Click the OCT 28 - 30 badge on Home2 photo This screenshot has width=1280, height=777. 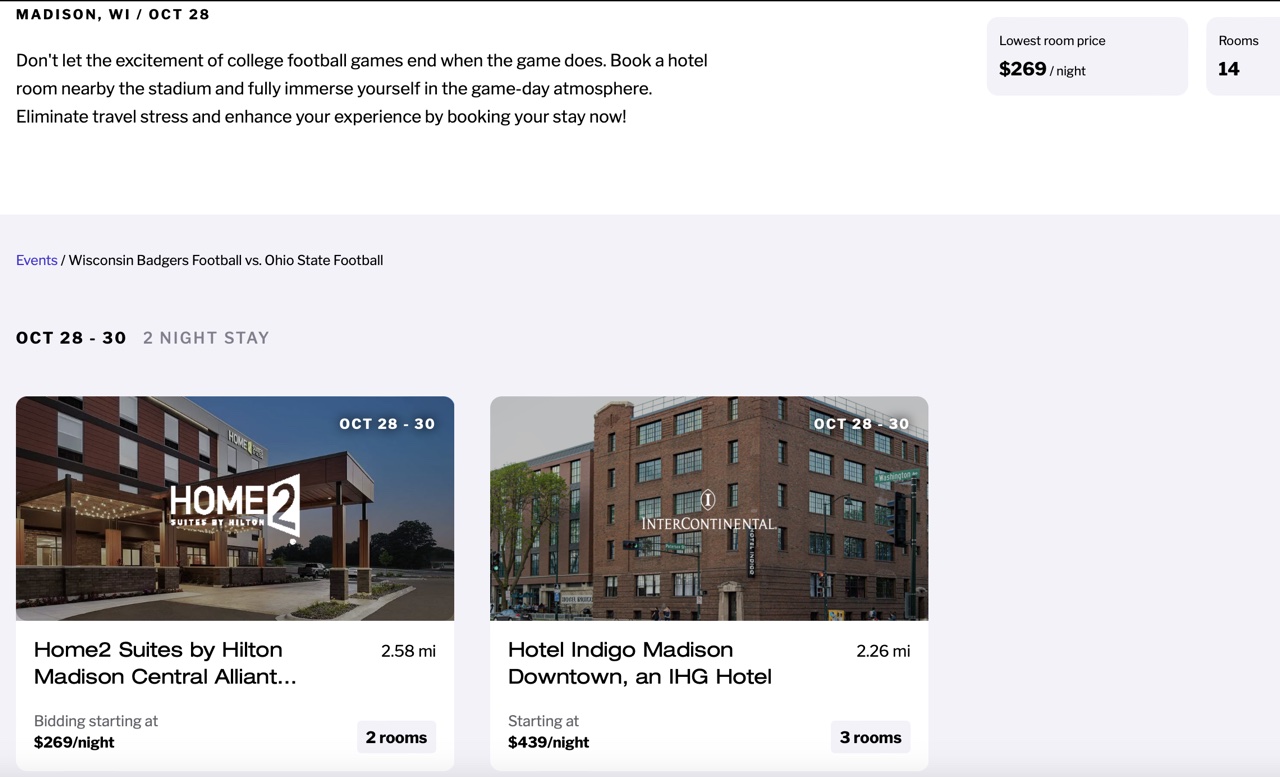click(387, 424)
